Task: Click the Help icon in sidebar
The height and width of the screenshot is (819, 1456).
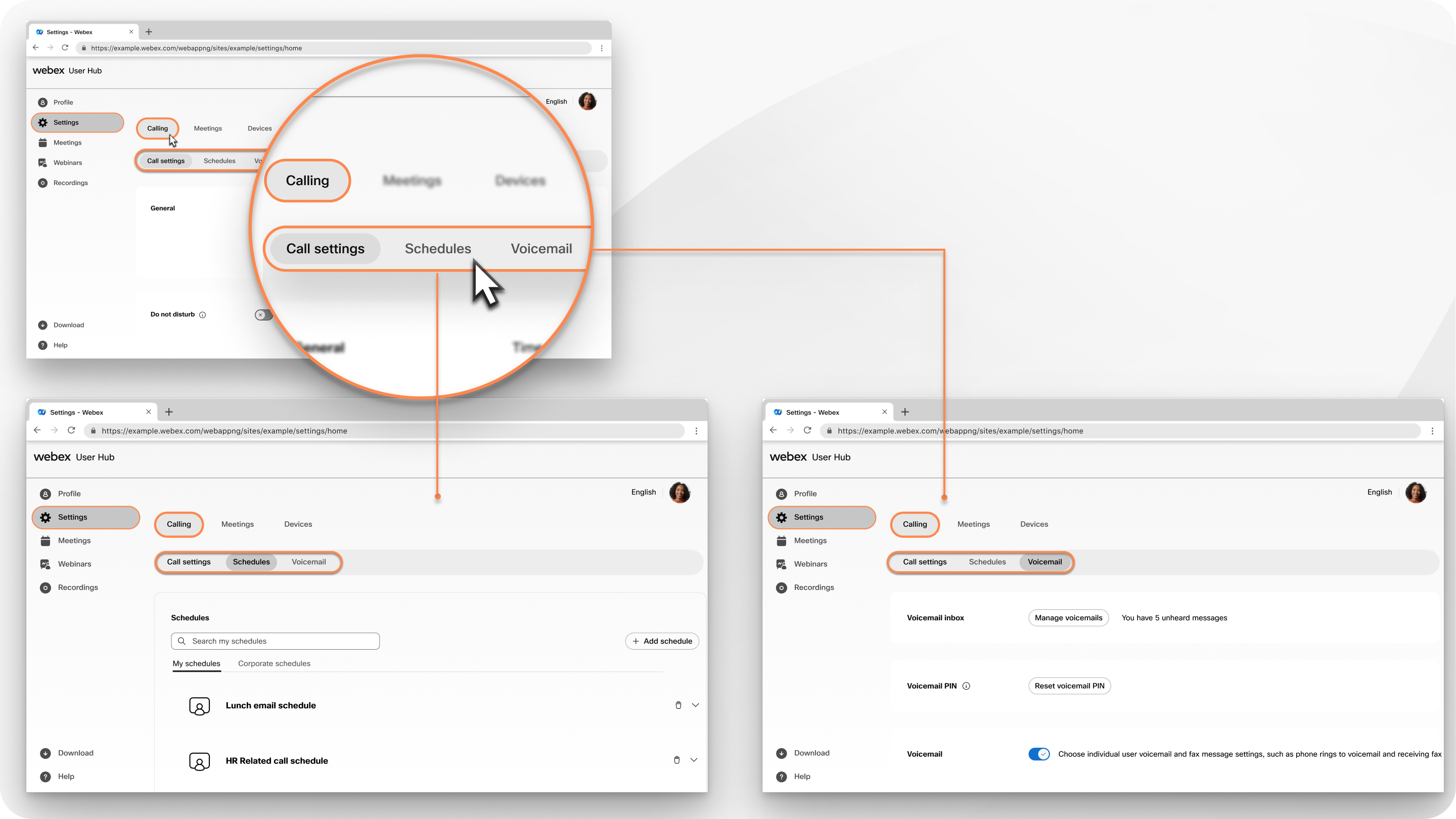Action: (42, 344)
